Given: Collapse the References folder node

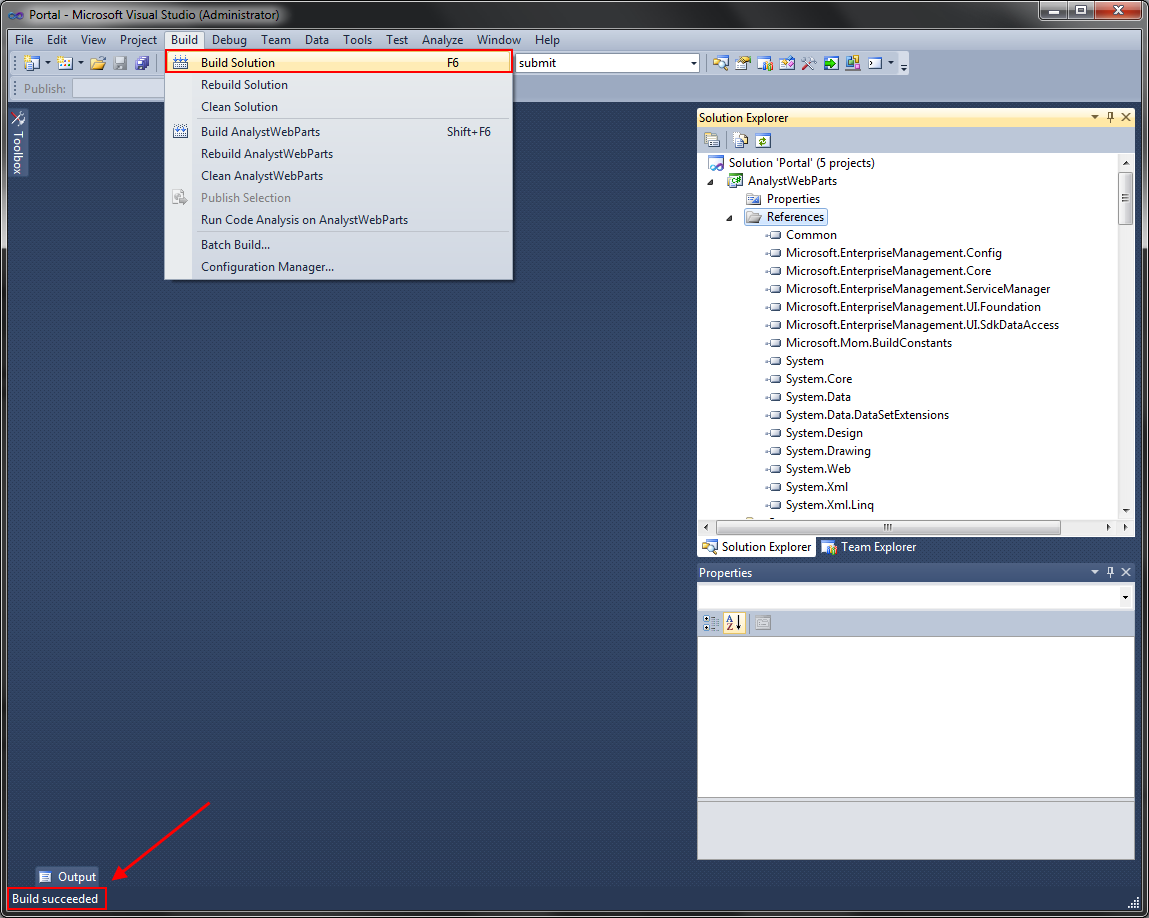Looking at the screenshot, I should click(x=729, y=218).
